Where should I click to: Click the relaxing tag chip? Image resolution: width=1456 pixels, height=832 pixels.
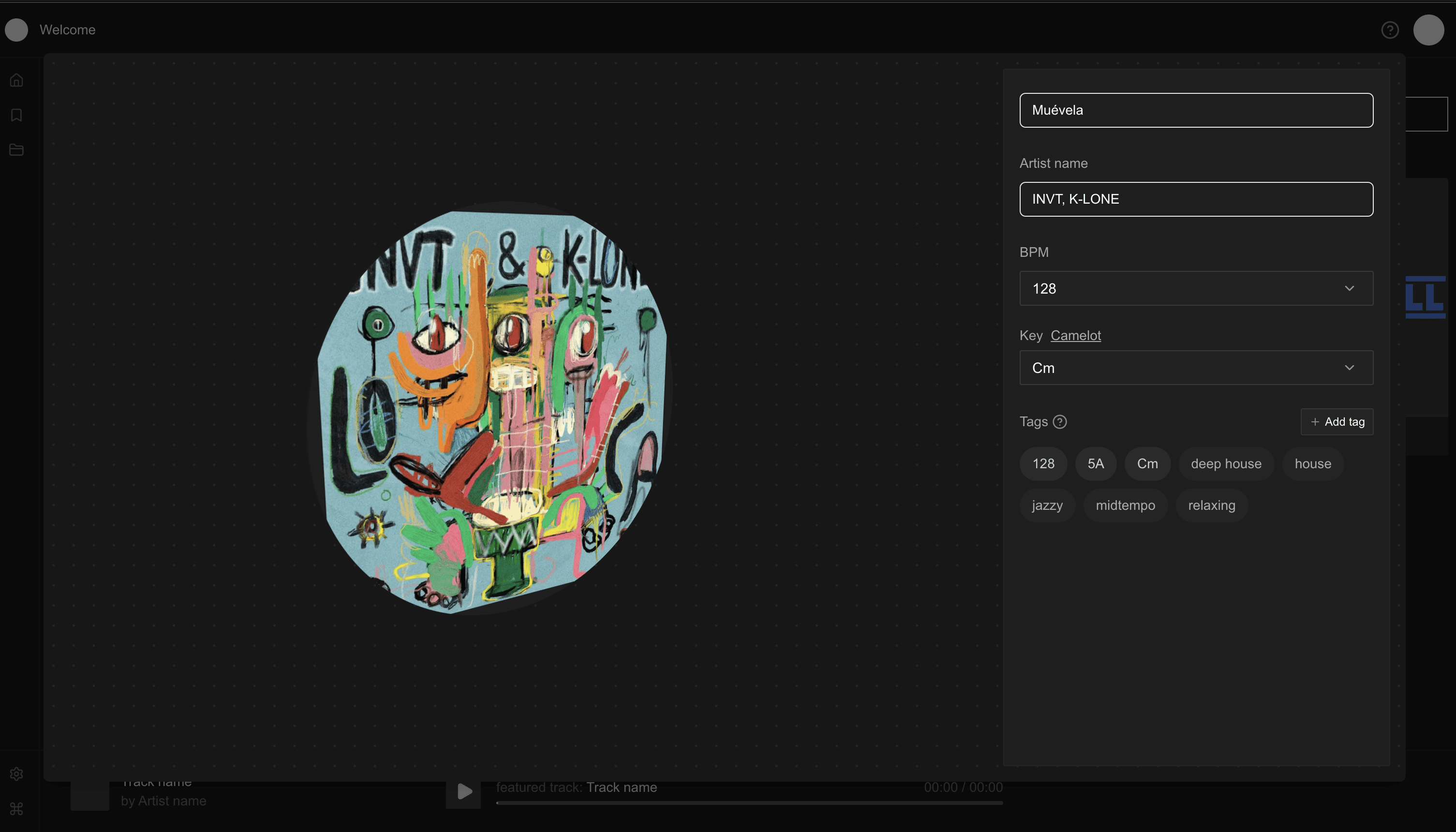pos(1211,505)
